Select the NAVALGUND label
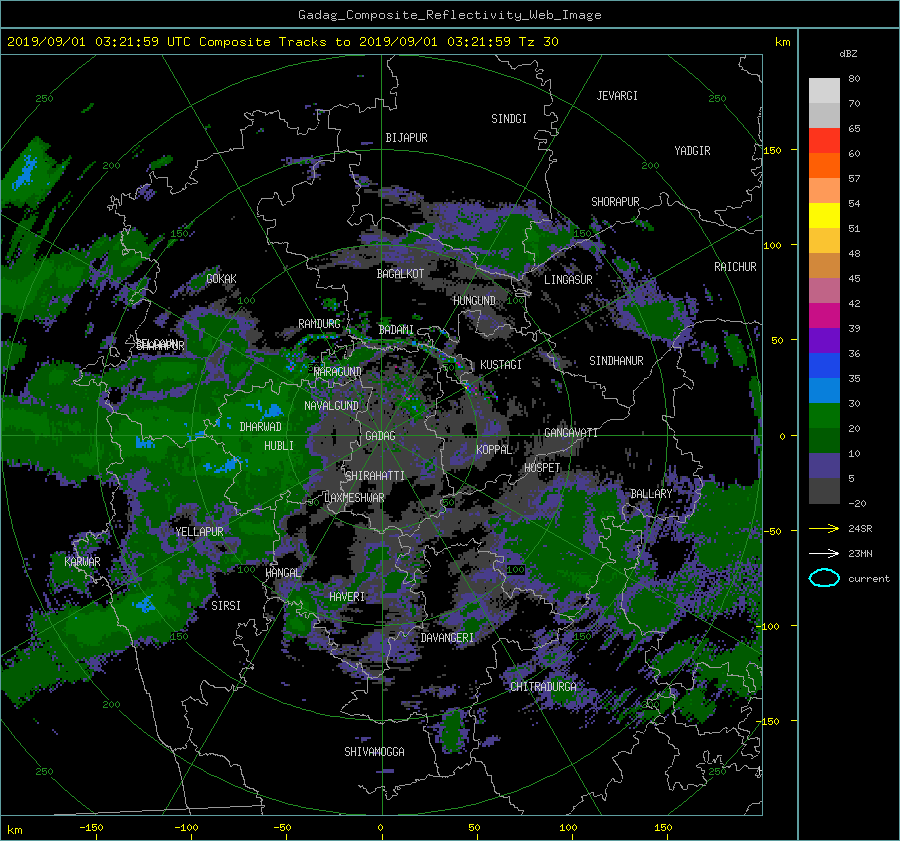900x841 pixels. pyautogui.click(x=331, y=405)
